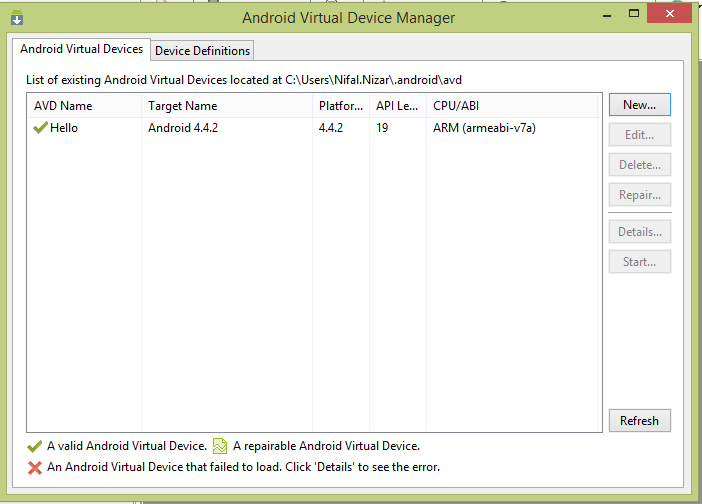Image resolution: width=702 pixels, height=504 pixels.
Task: Create a new AVD with New... button
Action: coord(639,105)
